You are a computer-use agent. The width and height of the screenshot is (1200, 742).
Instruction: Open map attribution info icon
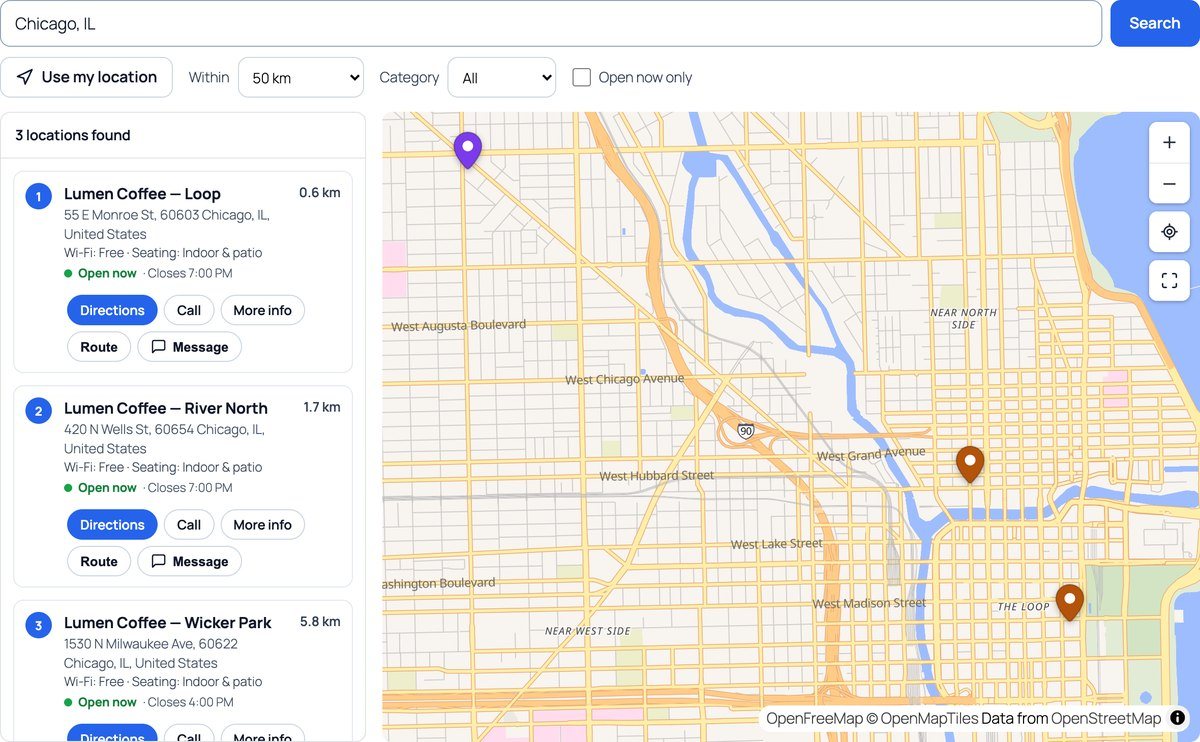1178,718
